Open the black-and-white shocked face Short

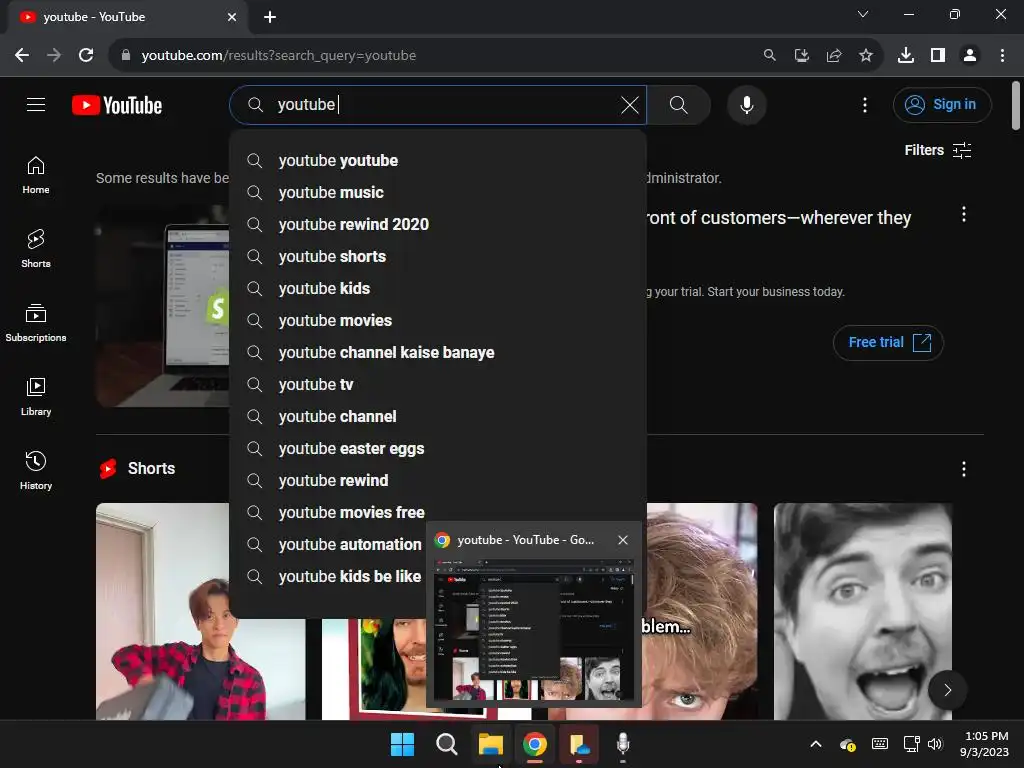[863, 611]
